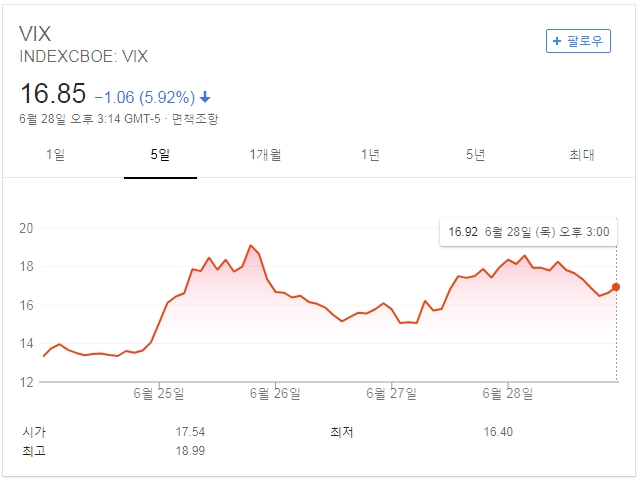Screen dimensions: 643x482
Task: Open the 면책조항 disclaimer link
Action: coord(195,119)
